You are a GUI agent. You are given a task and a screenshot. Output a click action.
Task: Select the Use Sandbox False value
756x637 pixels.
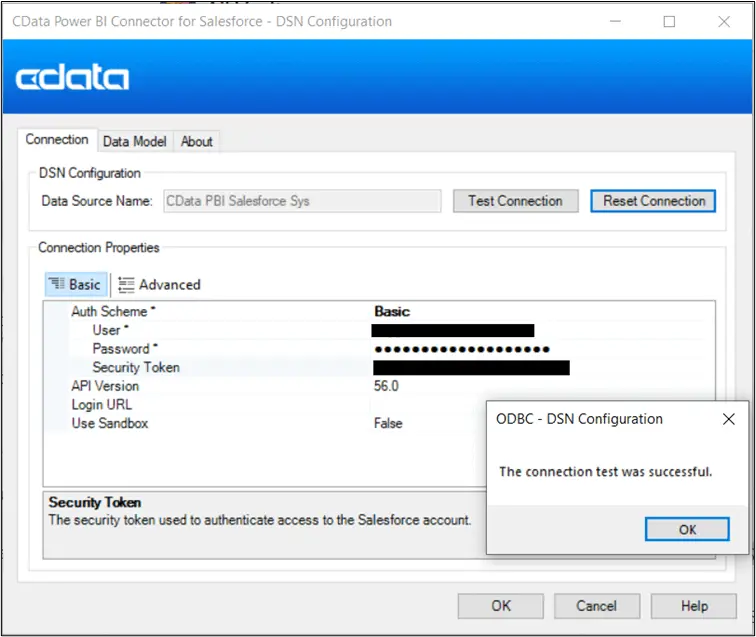pos(388,424)
